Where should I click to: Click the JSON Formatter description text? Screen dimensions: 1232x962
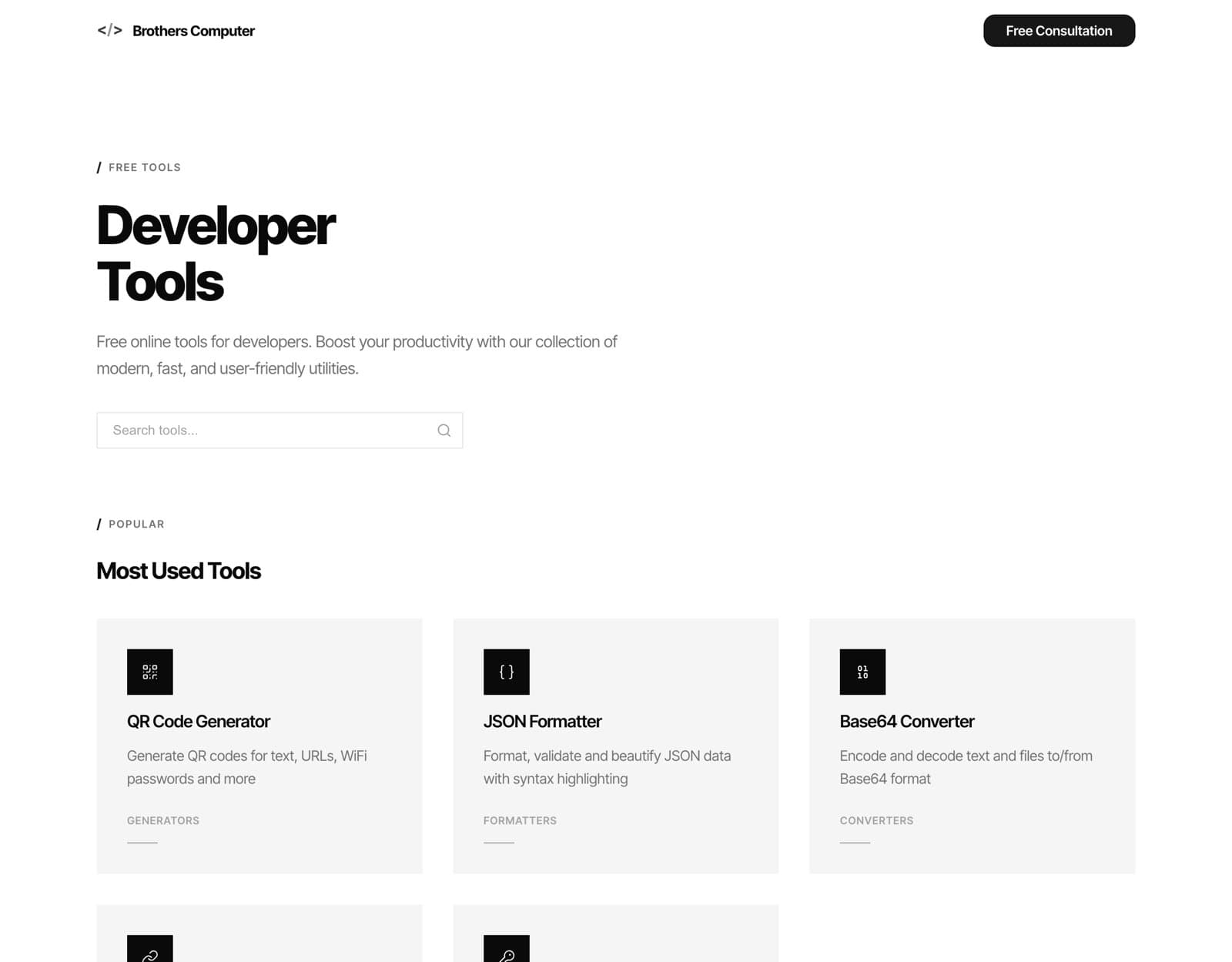coord(608,767)
